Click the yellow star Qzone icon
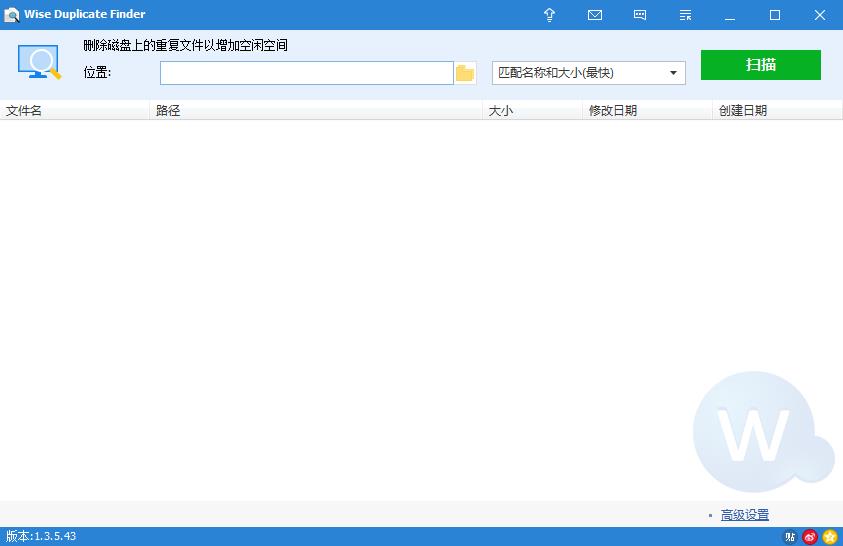 click(829, 537)
